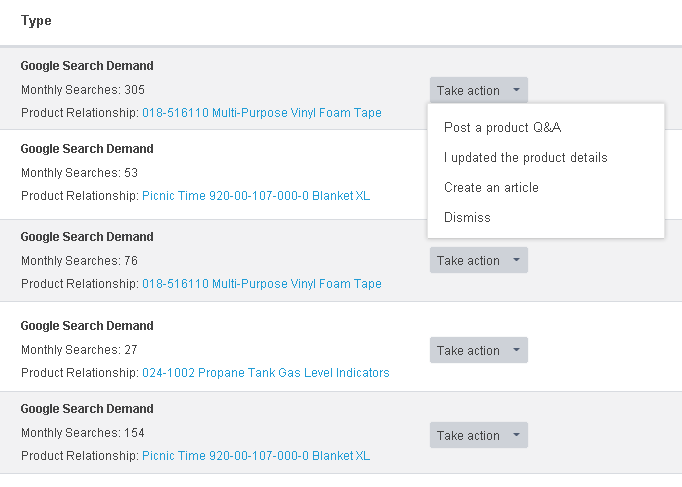
Task: Open Vinyl Foam Tape link in 305-searches row
Action: (261, 113)
